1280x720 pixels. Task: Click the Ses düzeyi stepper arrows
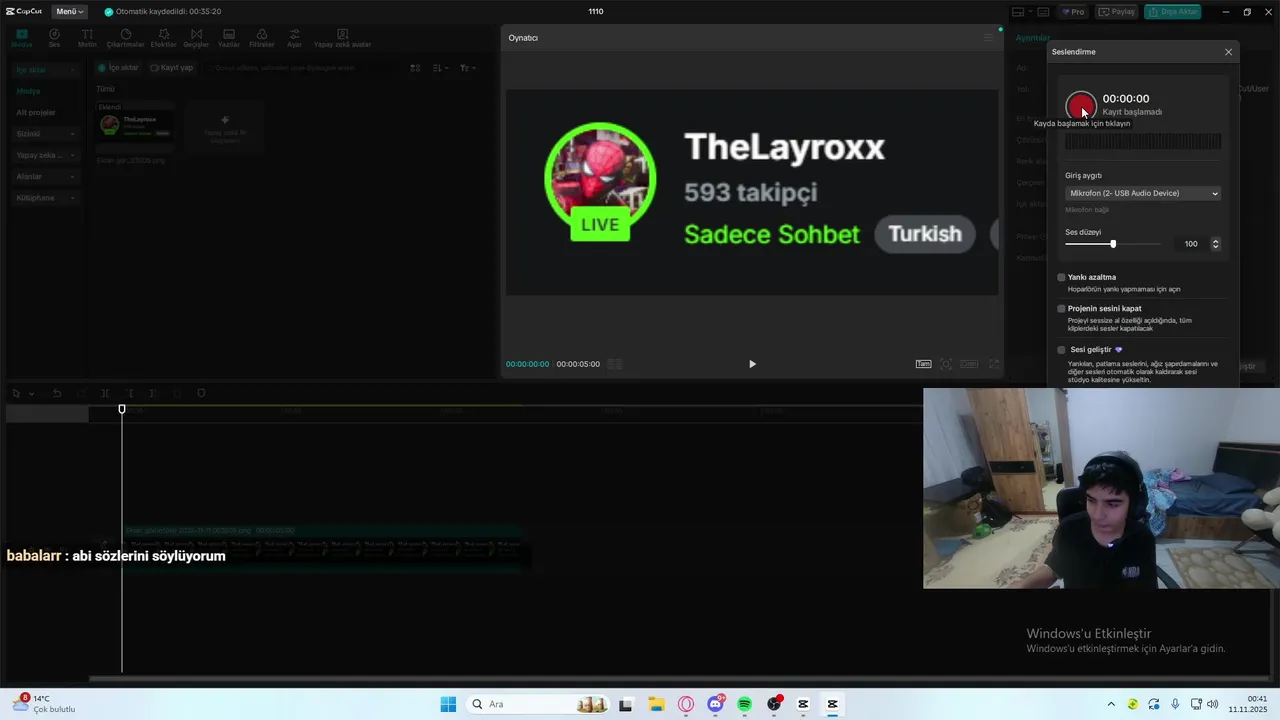point(1215,244)
